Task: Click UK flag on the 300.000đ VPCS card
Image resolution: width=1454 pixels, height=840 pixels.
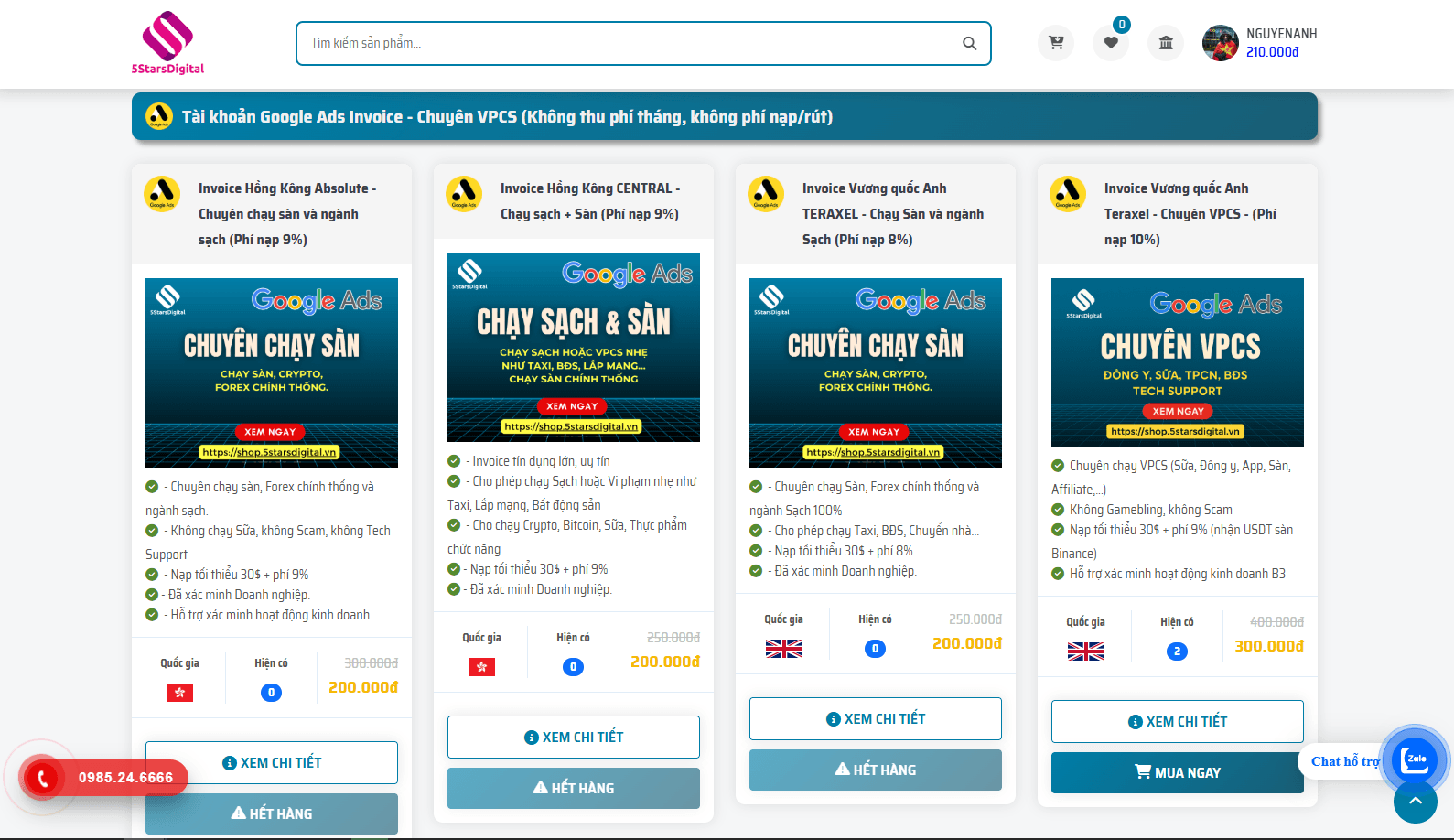Action: coord(1086,652)
